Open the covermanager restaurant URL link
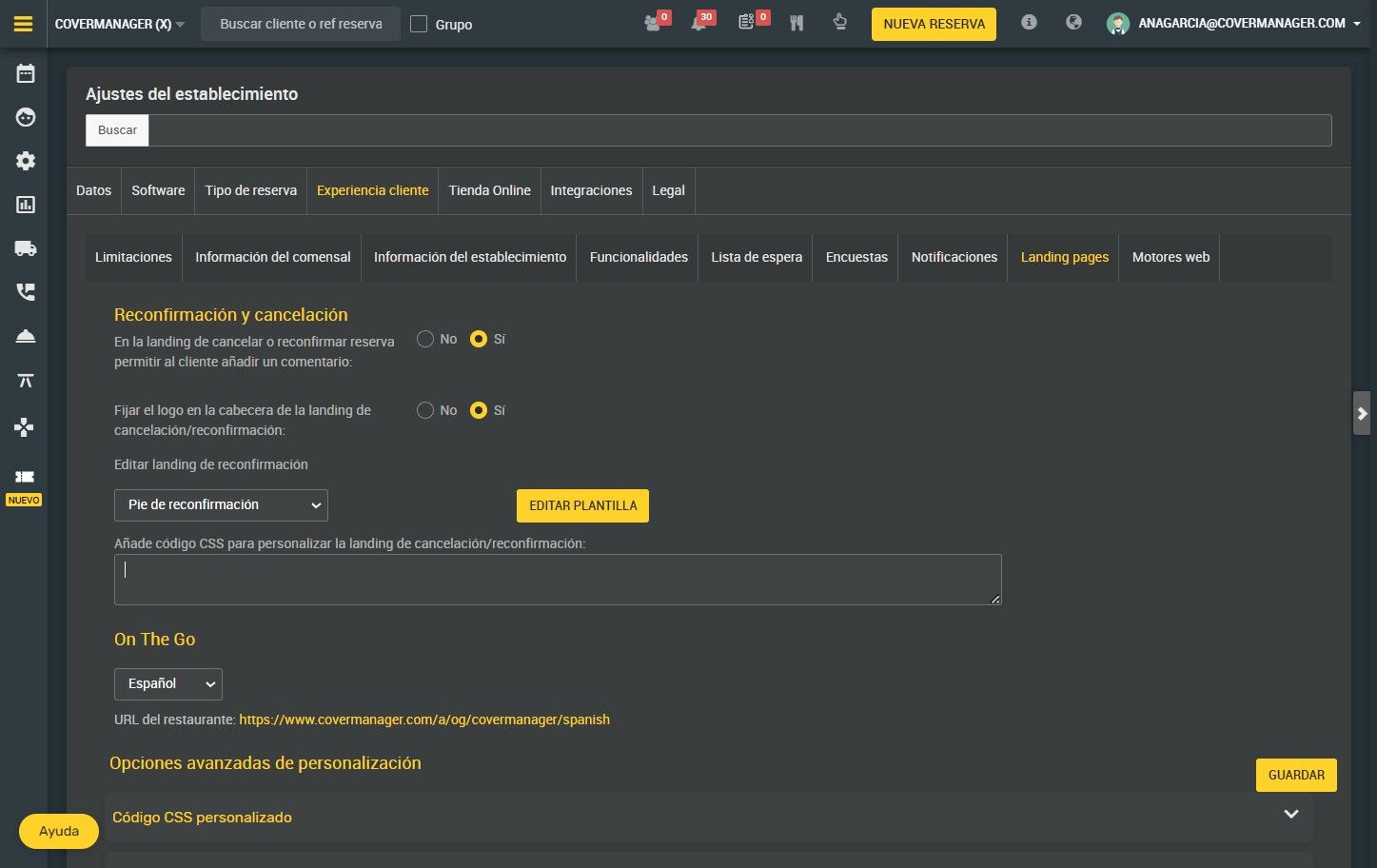The image size is (1377, 868). [424, 720]
